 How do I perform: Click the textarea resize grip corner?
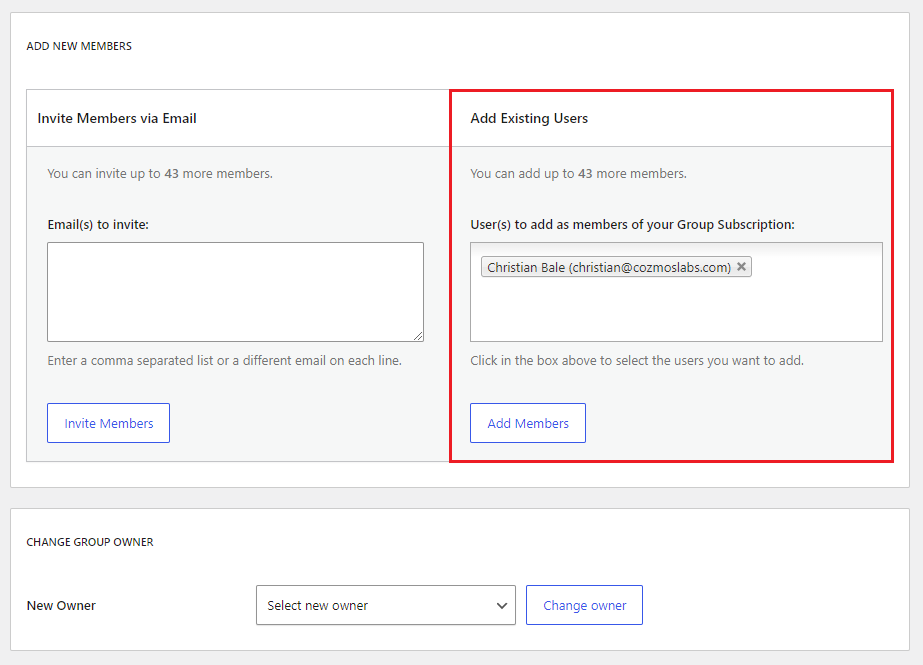[418, 336]
